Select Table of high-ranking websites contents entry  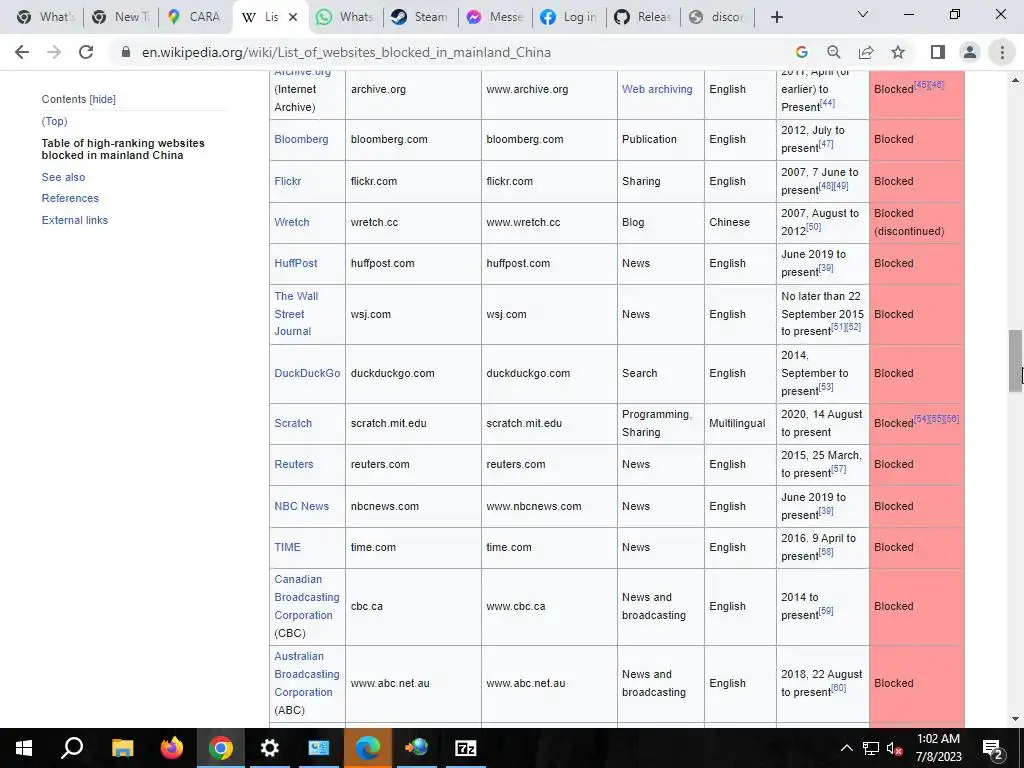tap(123, 149)
